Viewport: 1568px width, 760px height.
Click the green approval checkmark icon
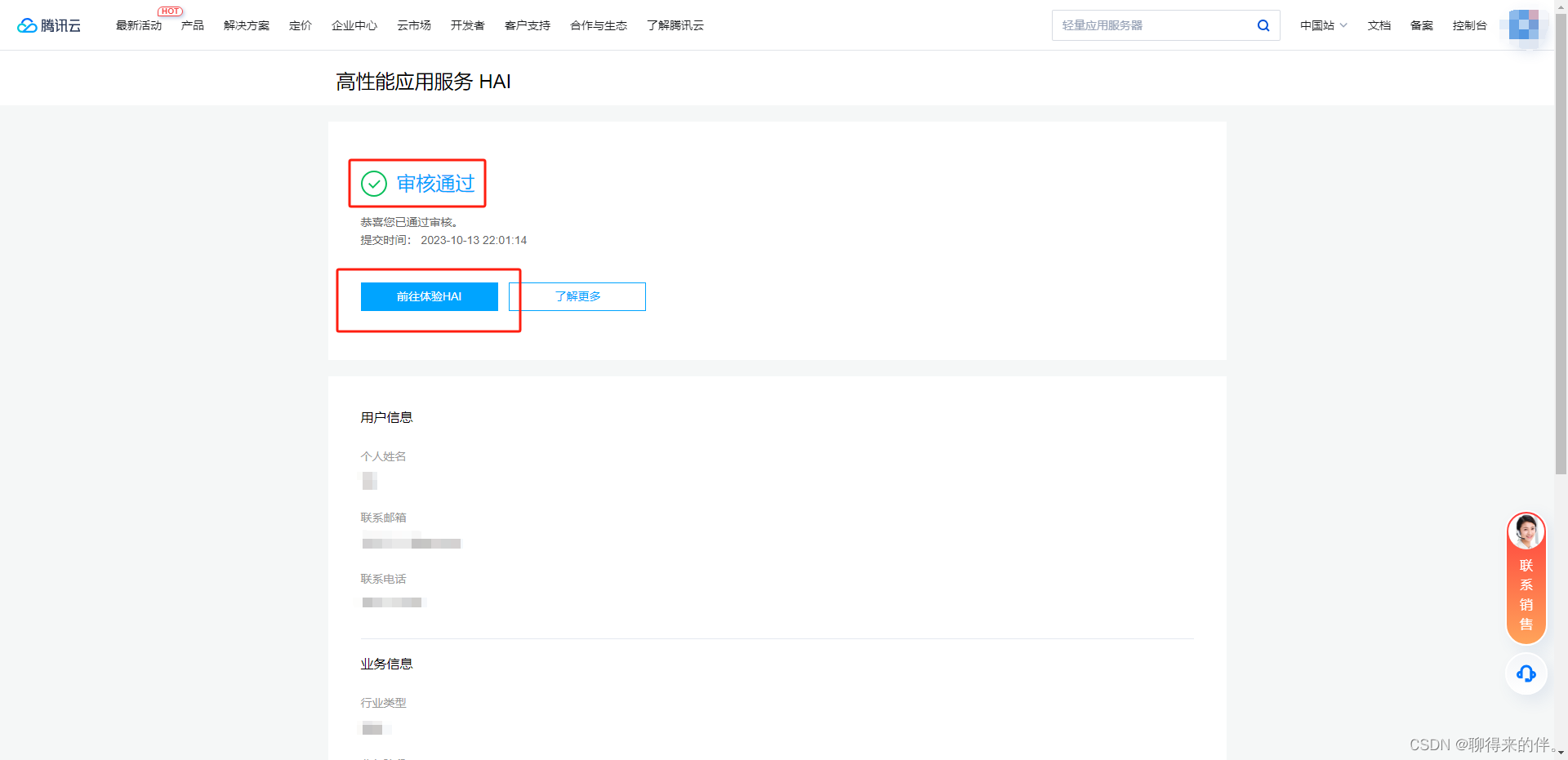pyautogui.click(x=374, y=184)
